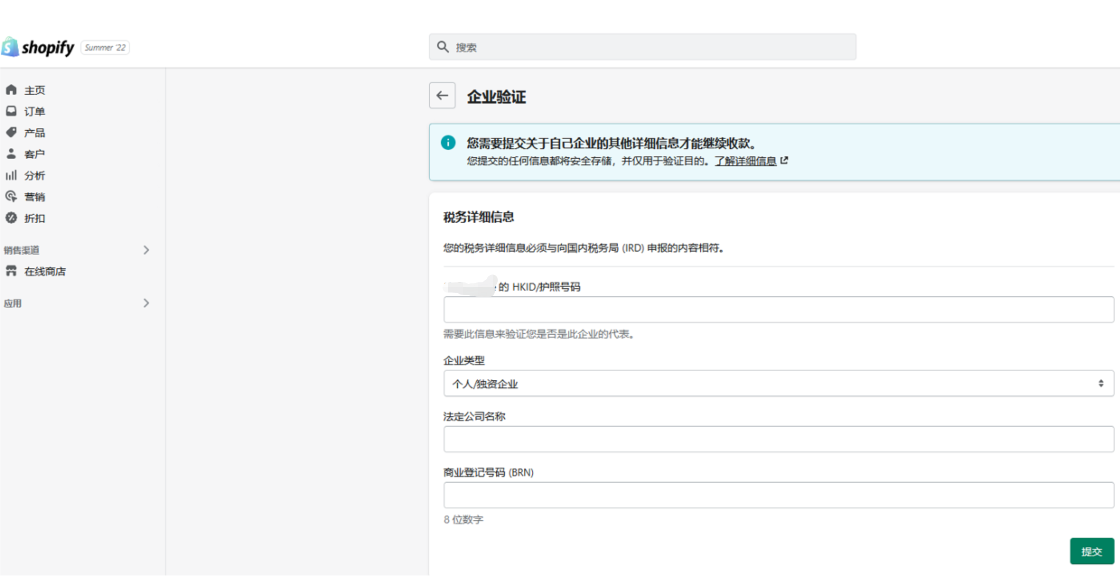Focus the HKID/护照号码 input field

coord(778,310)
